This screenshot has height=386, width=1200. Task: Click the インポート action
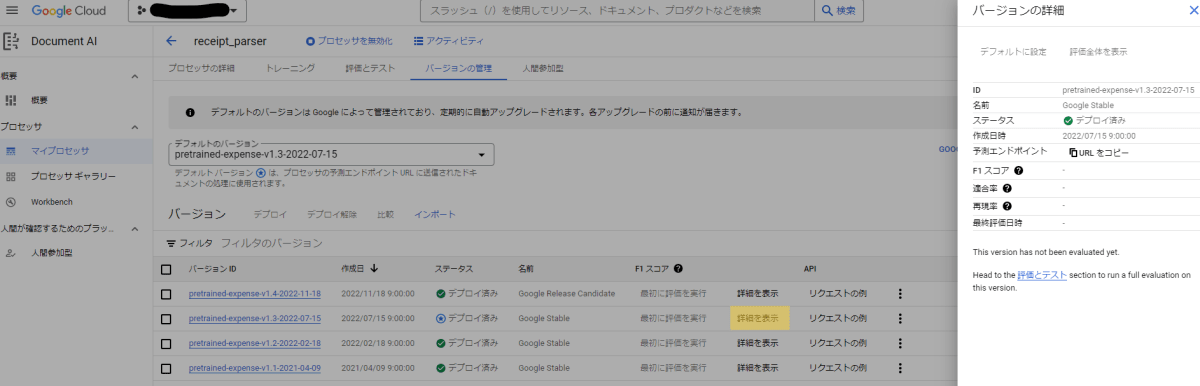[x=434, y=215]
